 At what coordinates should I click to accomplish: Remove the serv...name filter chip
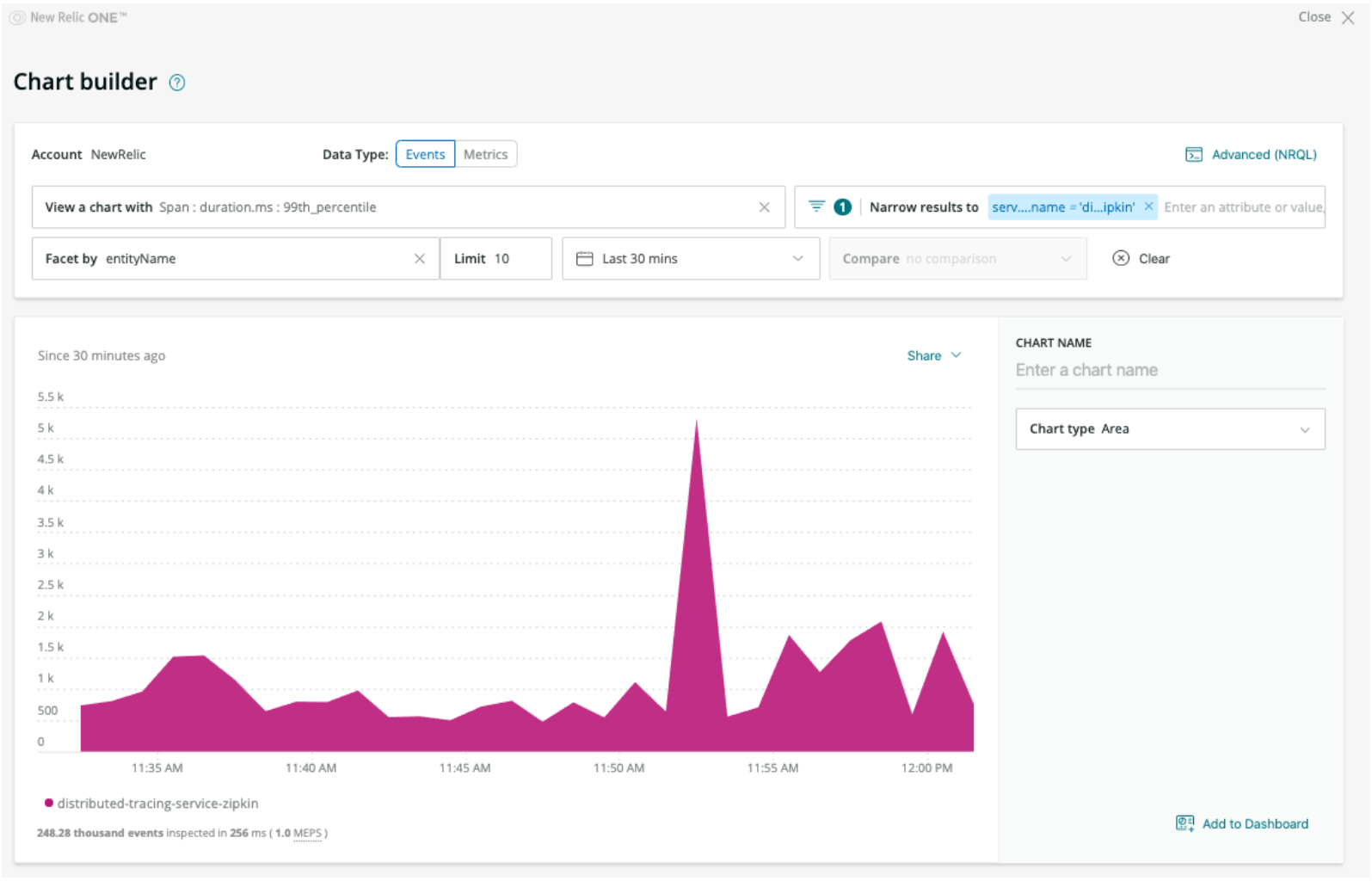point(1148,206)
